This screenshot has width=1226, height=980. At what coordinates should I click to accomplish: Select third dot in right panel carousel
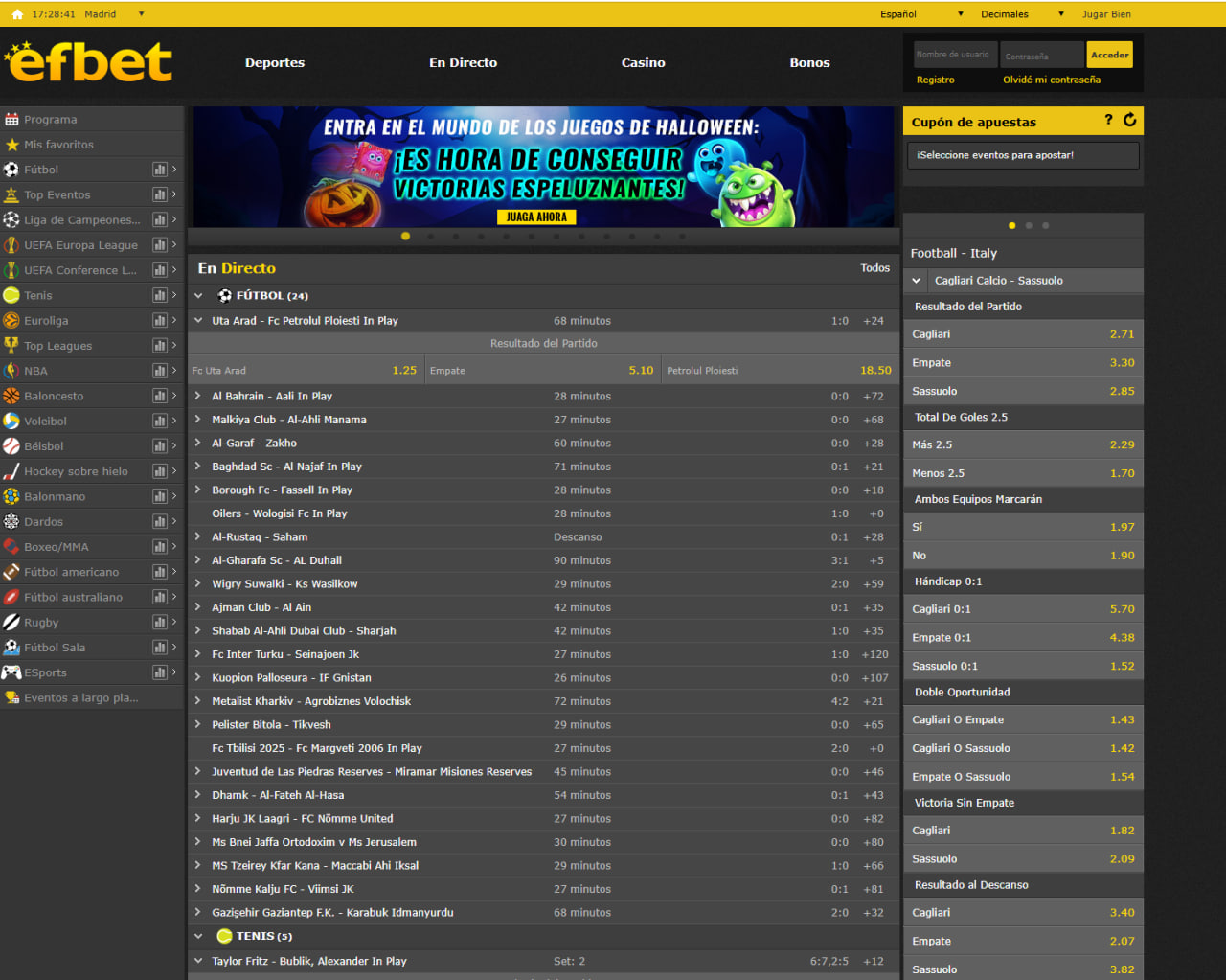coord(1045,226)
